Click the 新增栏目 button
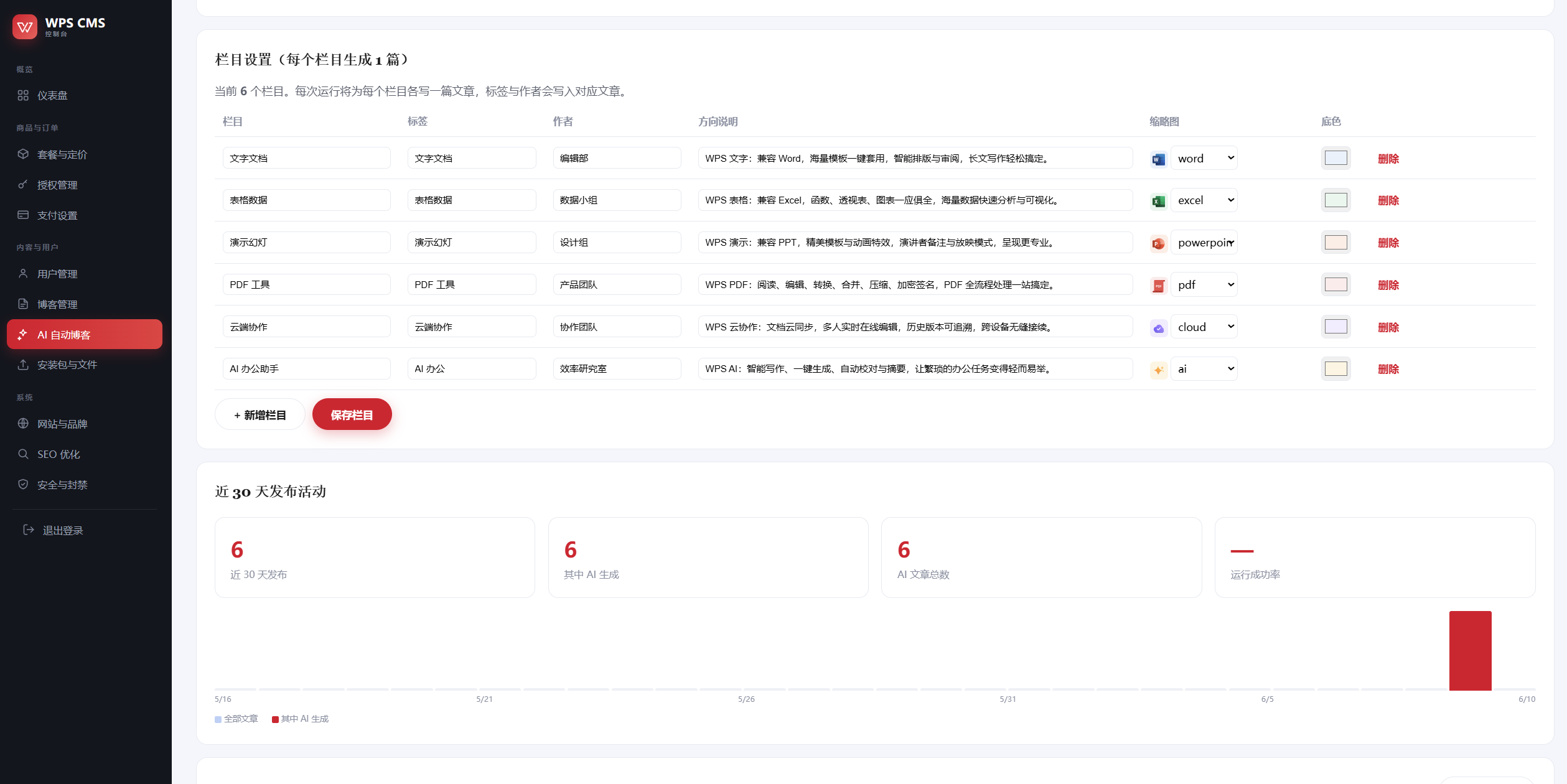The width and height of the screenshot is (1567, 784). pyautogui.click(x=260, y=414)
